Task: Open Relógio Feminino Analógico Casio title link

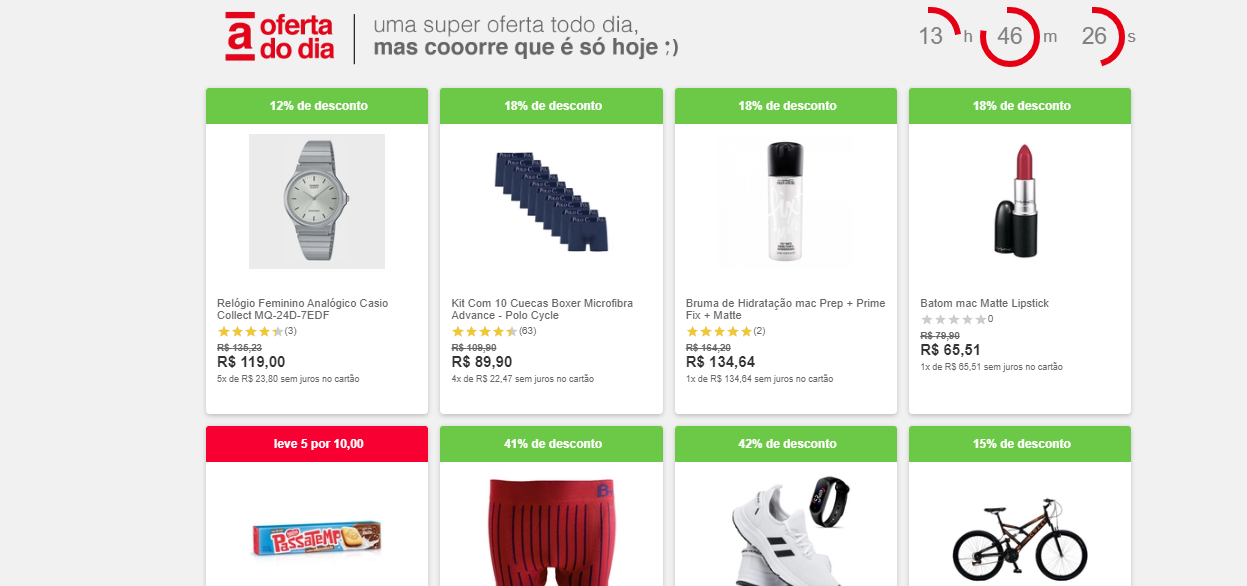Action: point(302,309)
